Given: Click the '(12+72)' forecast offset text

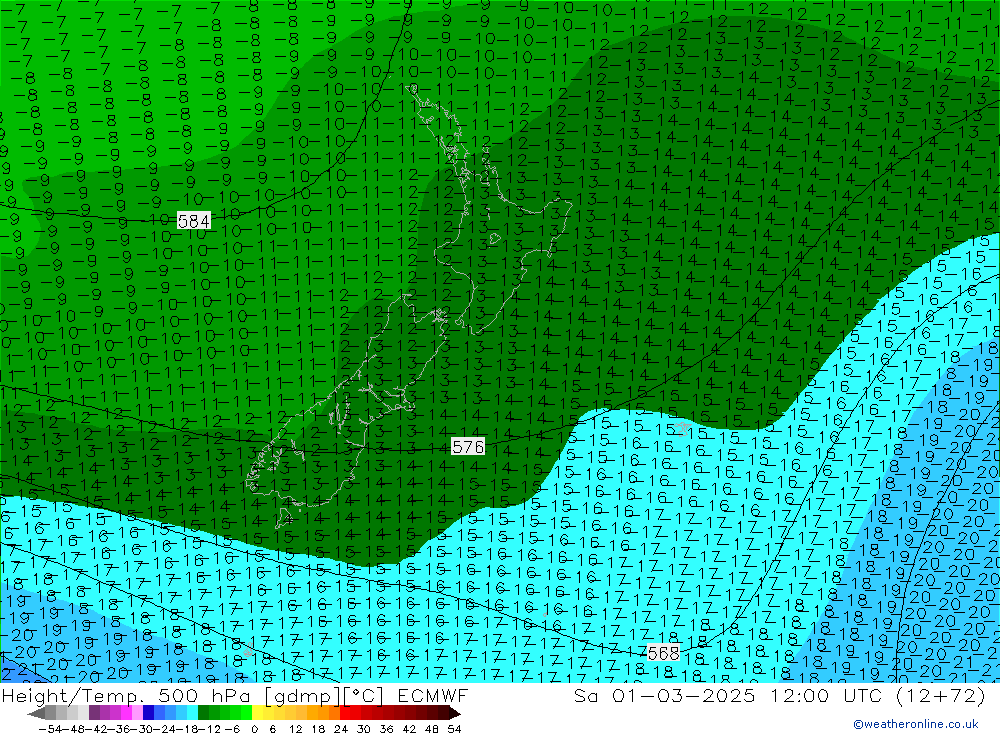Looking at the screenshot, I should pyautogui.click(x=941, y=696).
